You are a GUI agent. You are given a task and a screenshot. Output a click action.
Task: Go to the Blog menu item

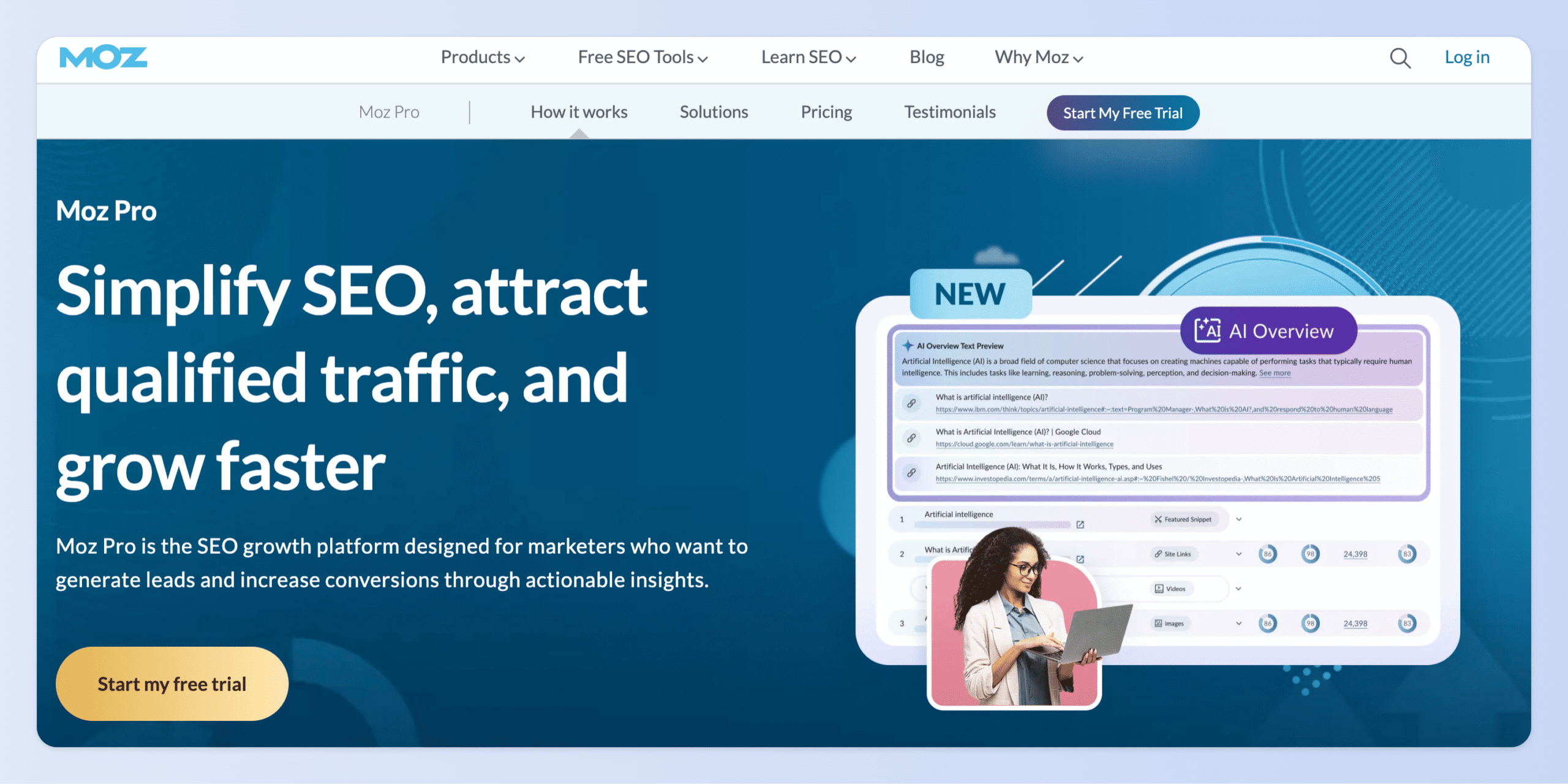[x=927, y=58]
